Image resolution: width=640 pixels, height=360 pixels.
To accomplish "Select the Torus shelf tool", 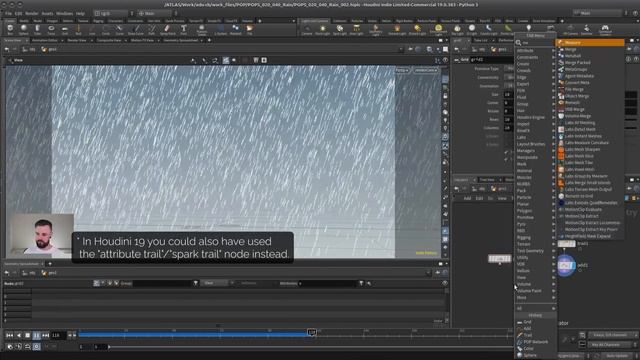I will click(x=51, y=29).
